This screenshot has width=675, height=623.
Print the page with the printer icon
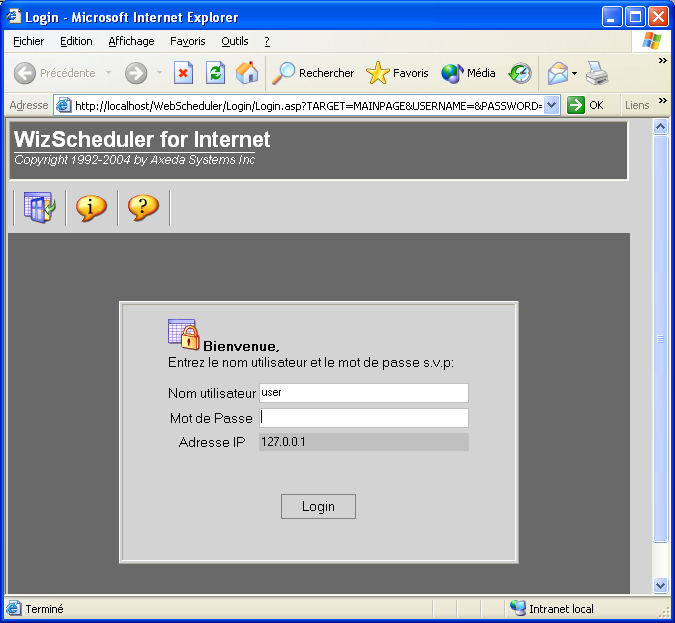click(x=597, y=73)
